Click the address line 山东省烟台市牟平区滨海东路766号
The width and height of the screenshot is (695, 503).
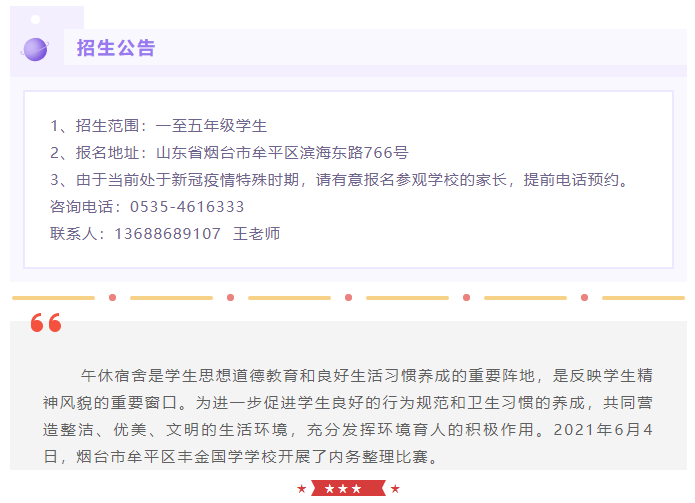282,153
